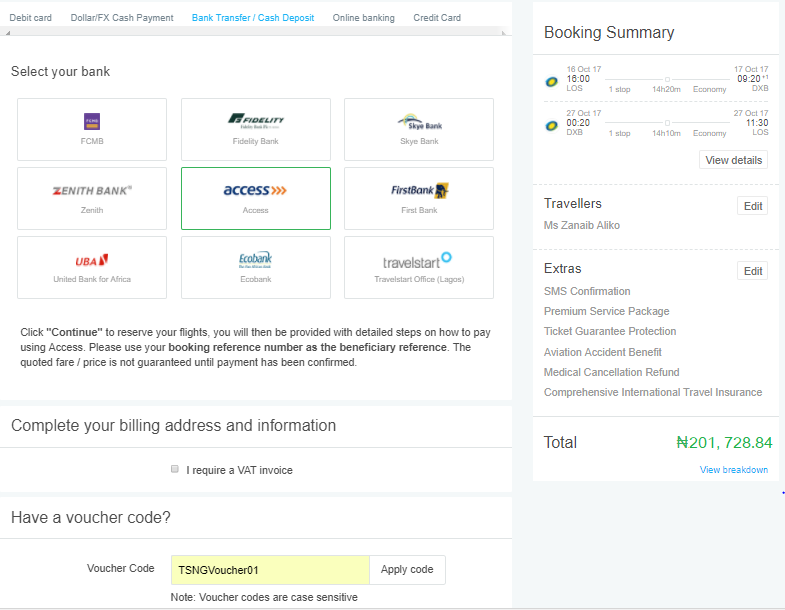785x610 pixels.
Task: Click 'Medical Cancellation Refund' extra
Action: pos(611,373)
